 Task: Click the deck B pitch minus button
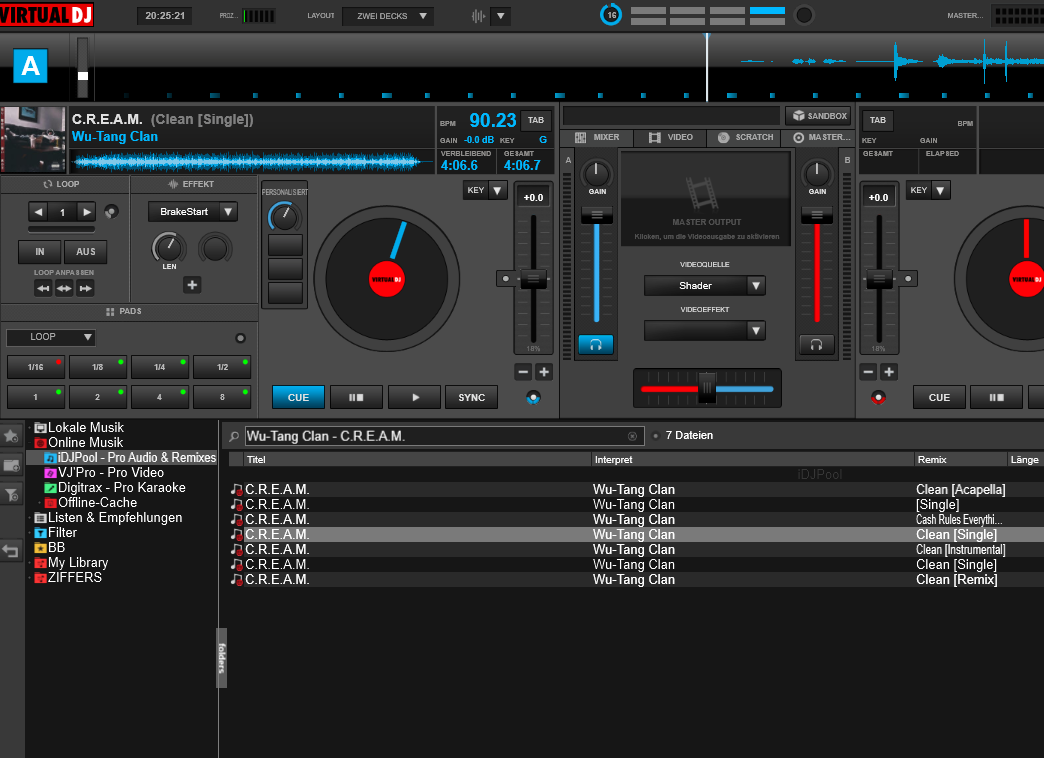coord(868,372)
